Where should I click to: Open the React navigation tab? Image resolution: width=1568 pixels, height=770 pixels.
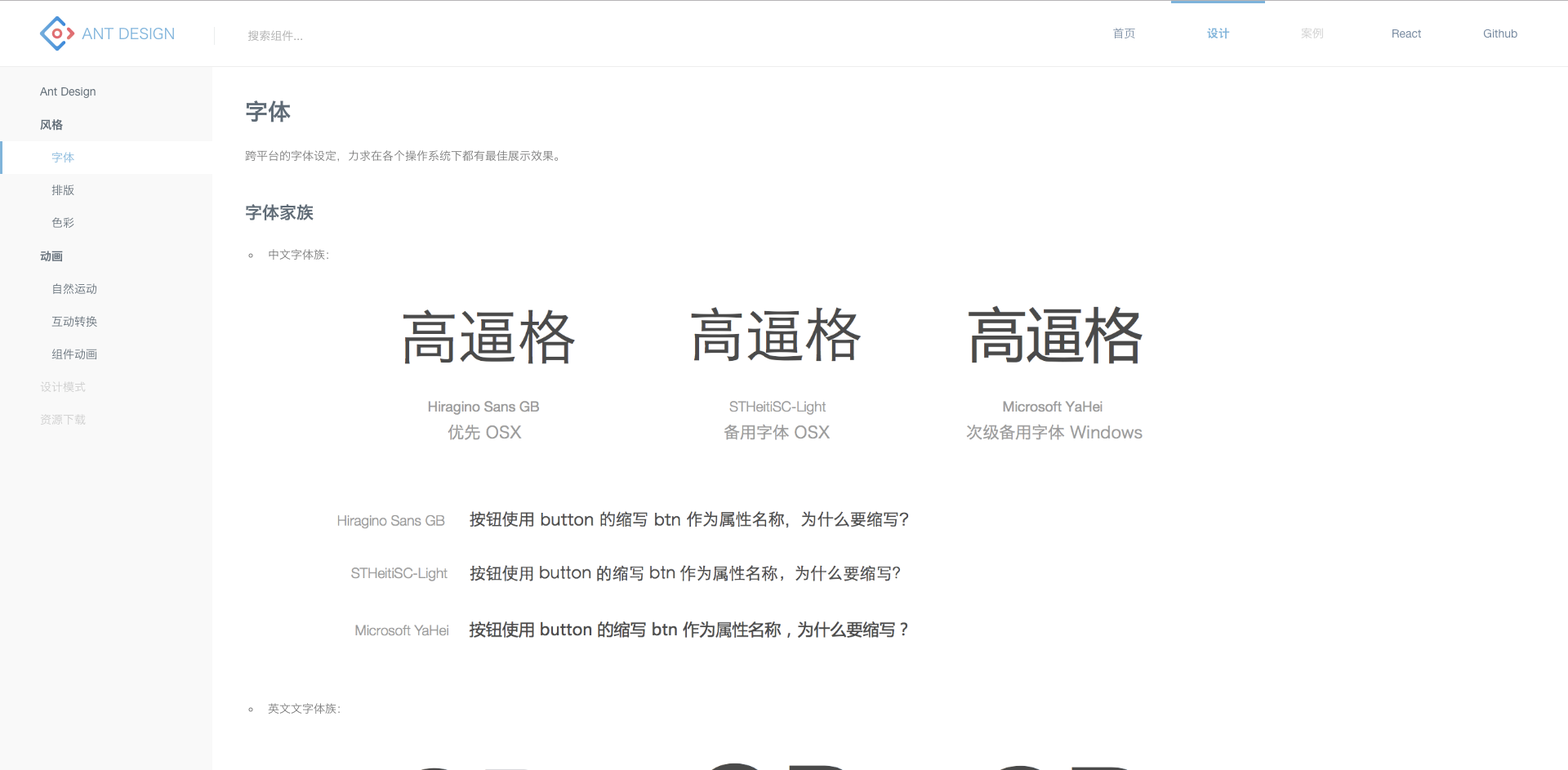1406,33
